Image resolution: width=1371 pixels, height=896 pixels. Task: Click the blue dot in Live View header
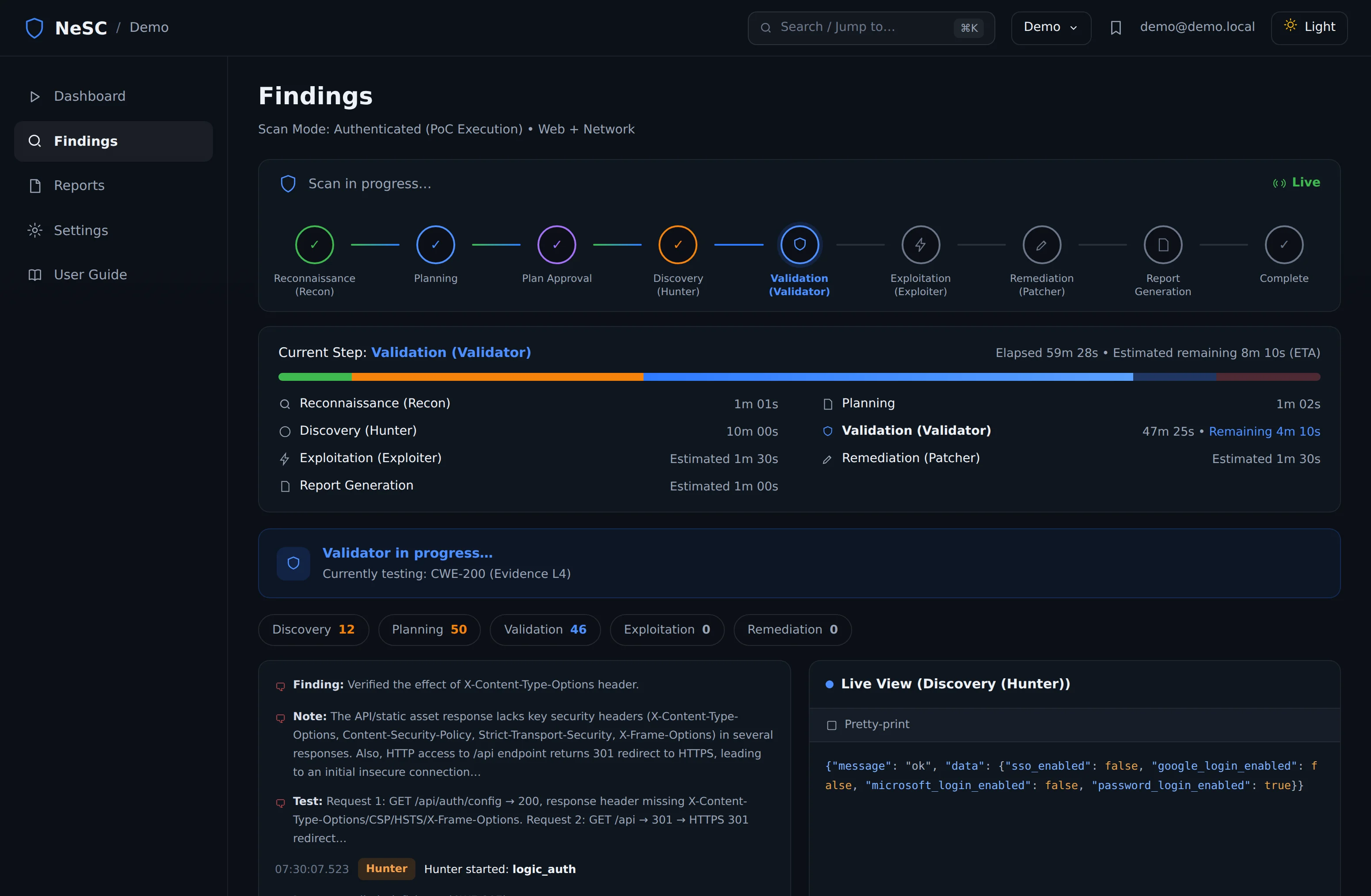[x=830, y=684]
